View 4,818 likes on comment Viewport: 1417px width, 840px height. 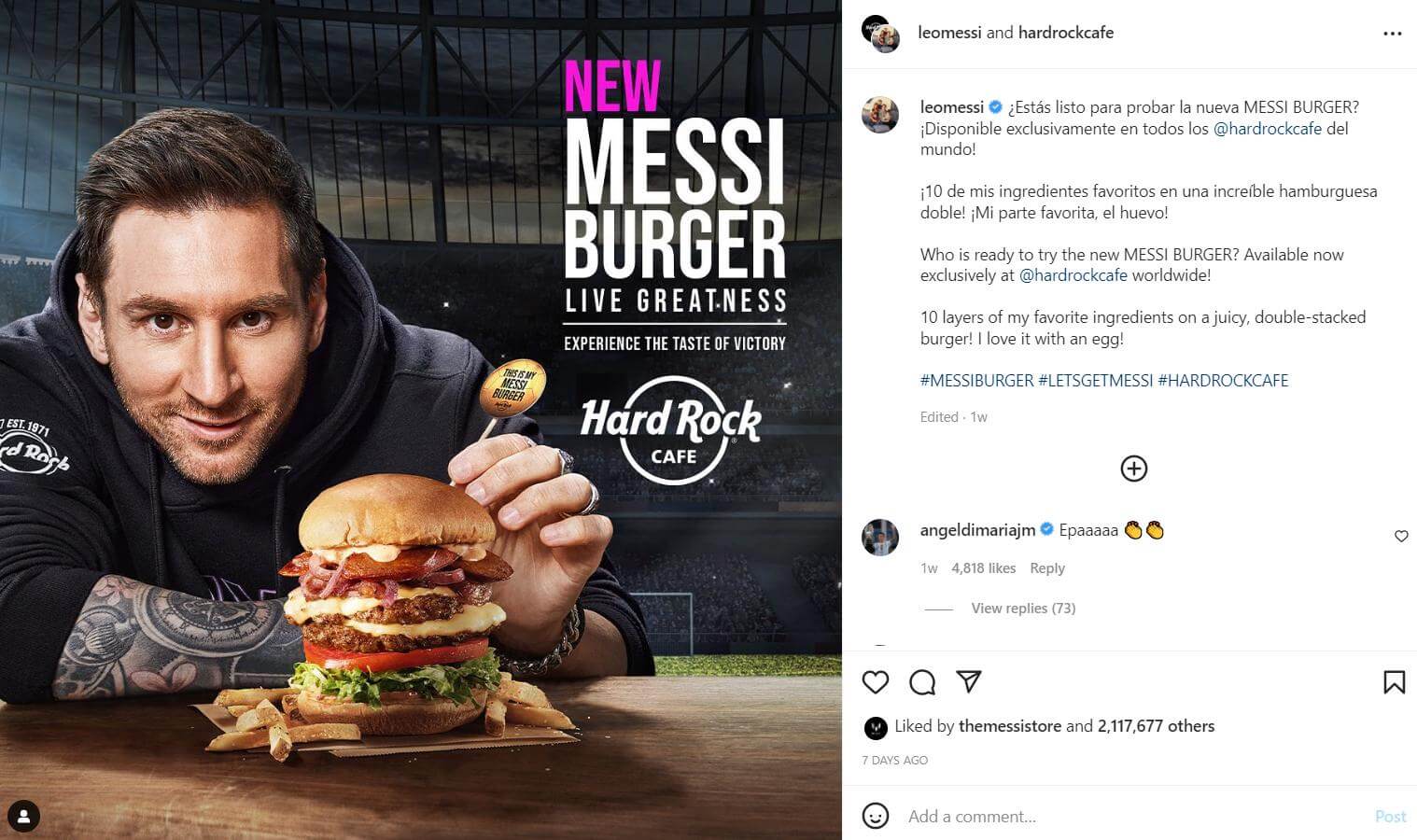pyautogui.click(x=983, y=568)
